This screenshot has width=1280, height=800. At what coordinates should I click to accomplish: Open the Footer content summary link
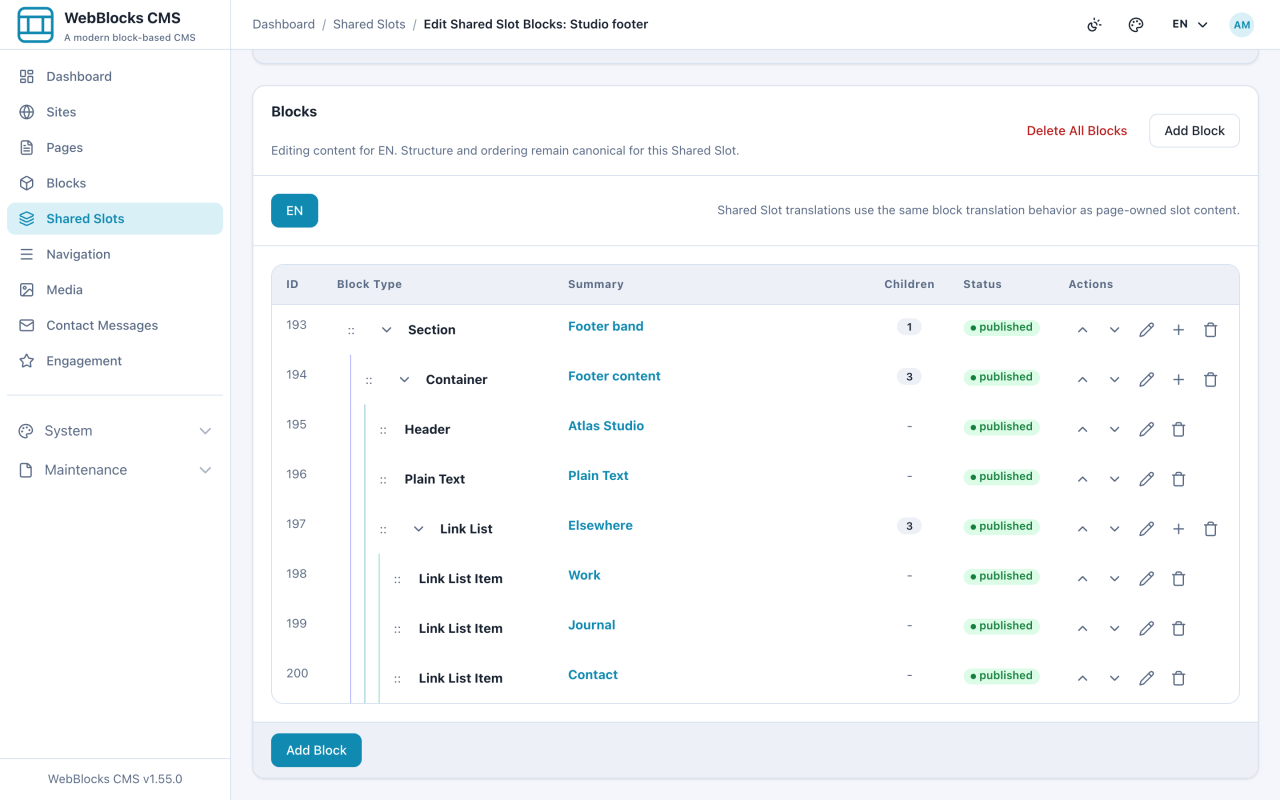tap(614, 376)
